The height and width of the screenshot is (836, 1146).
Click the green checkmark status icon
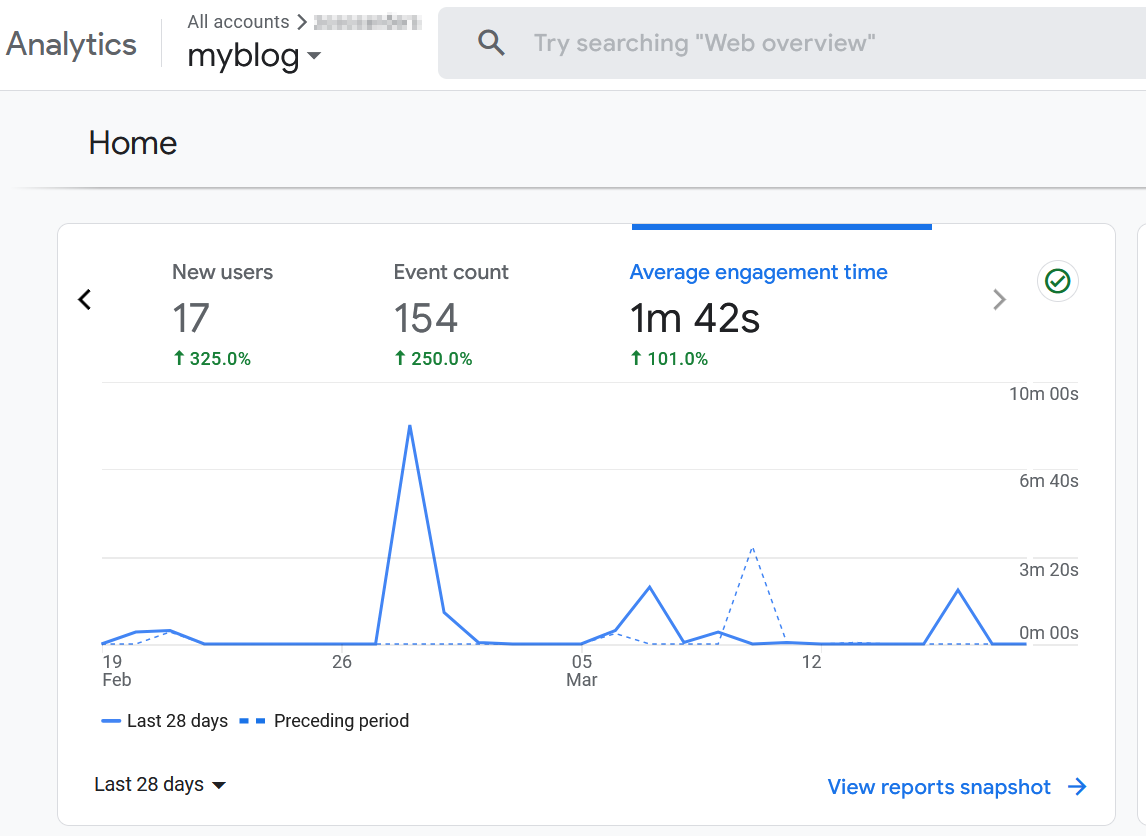click(x=1057, y=282)
